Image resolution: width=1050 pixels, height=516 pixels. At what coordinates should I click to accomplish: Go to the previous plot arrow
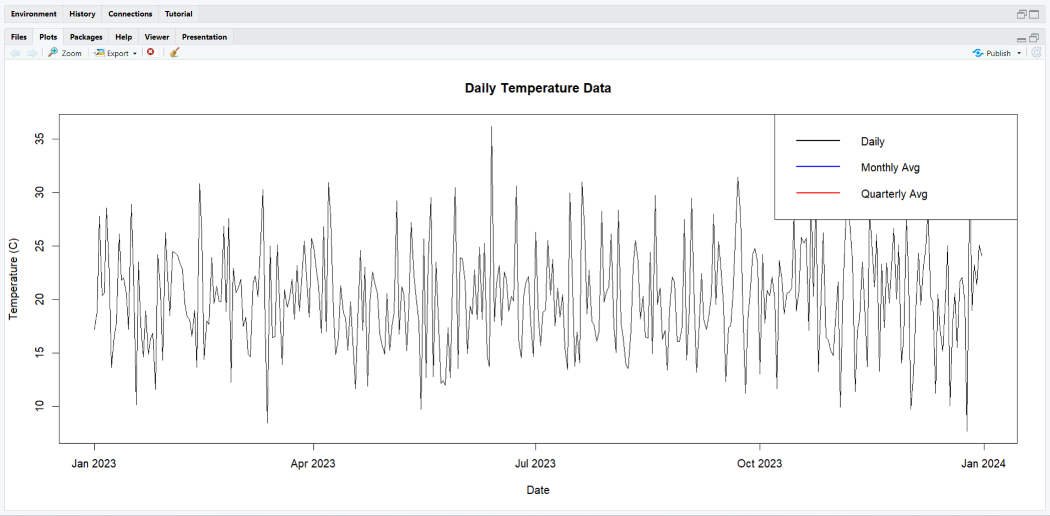pos(15,53)
